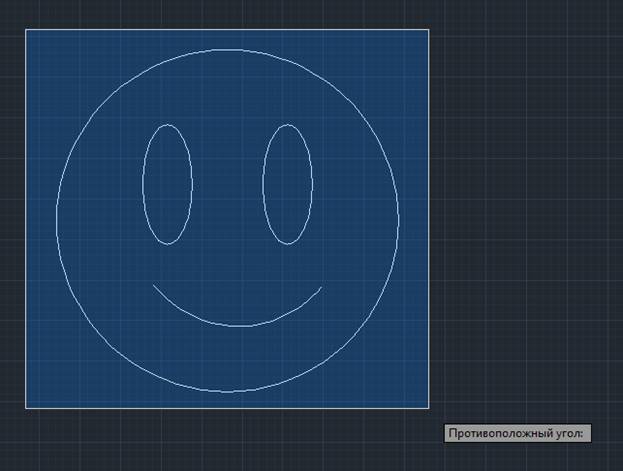Click the 'Противоположный угол:' prompt tooltip
Image resolution: width=623 pixels, height=471 pixels.
click(517, 433)
